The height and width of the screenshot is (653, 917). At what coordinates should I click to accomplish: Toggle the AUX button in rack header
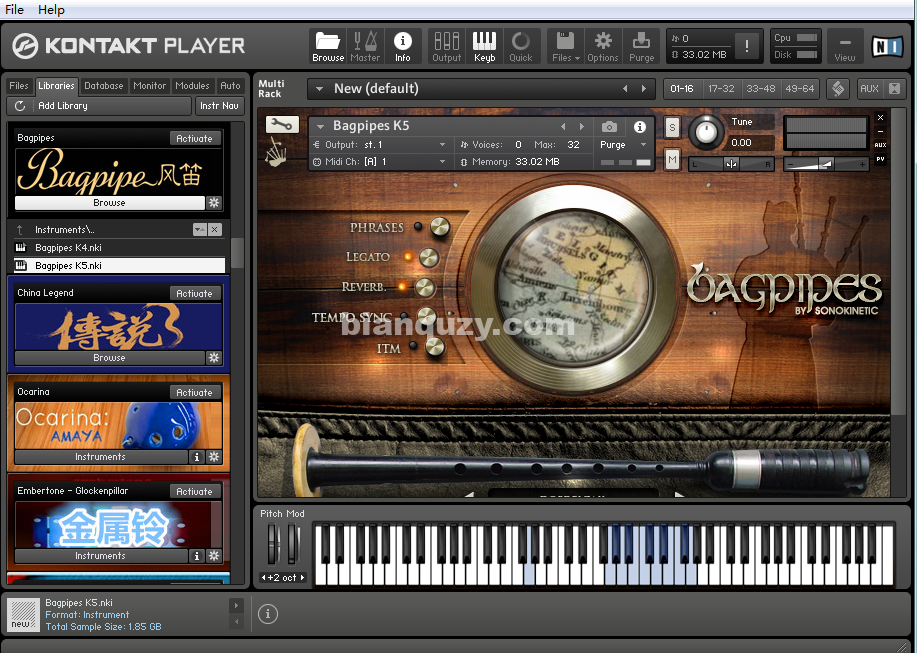tap(869, 89)
